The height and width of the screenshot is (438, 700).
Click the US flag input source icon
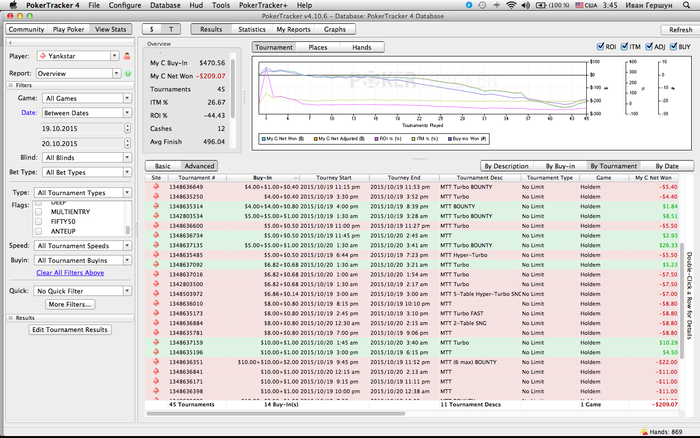pyautogui.click(x=579, y=5)
